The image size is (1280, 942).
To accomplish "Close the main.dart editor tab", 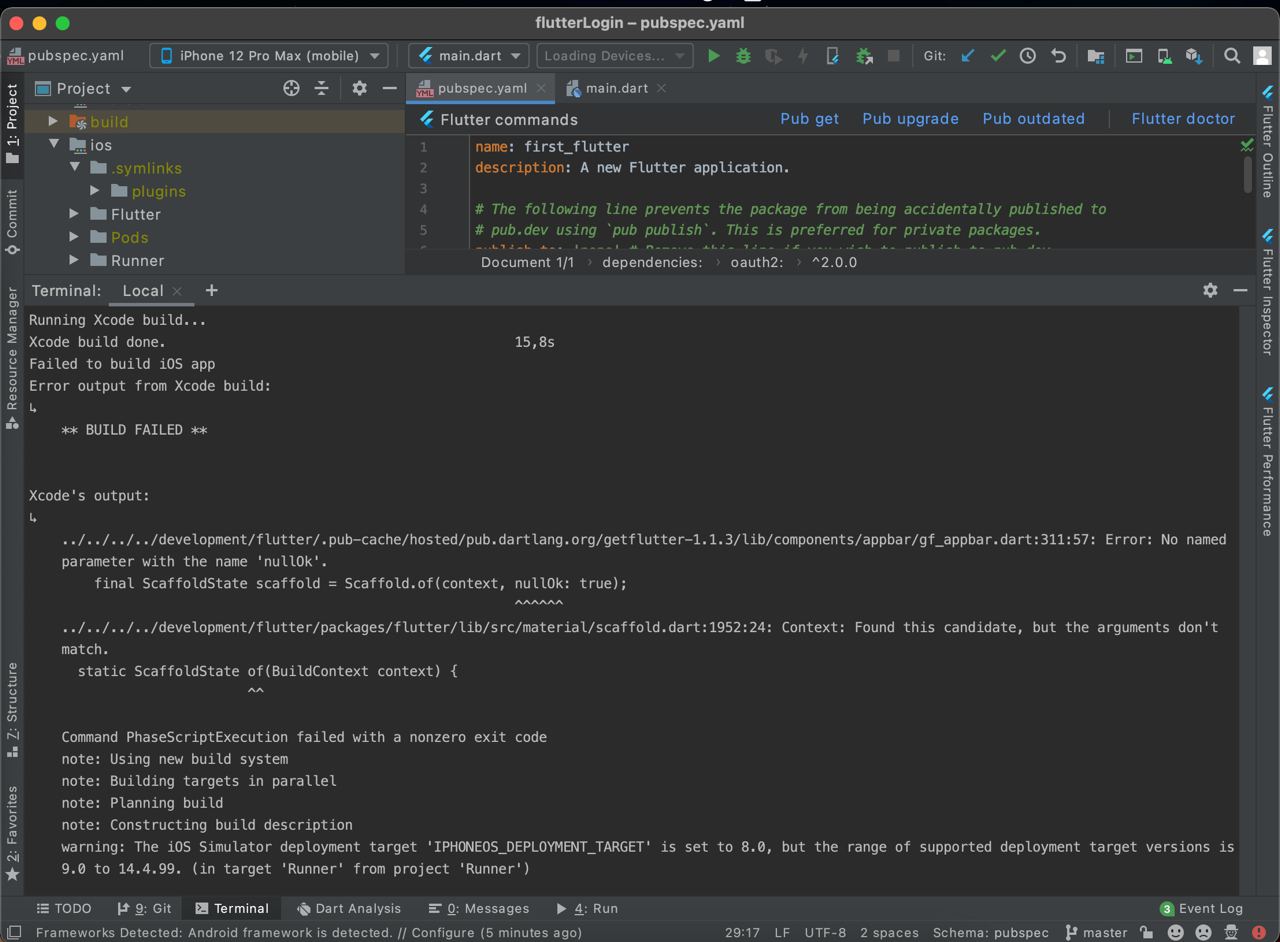I will 661,88.
